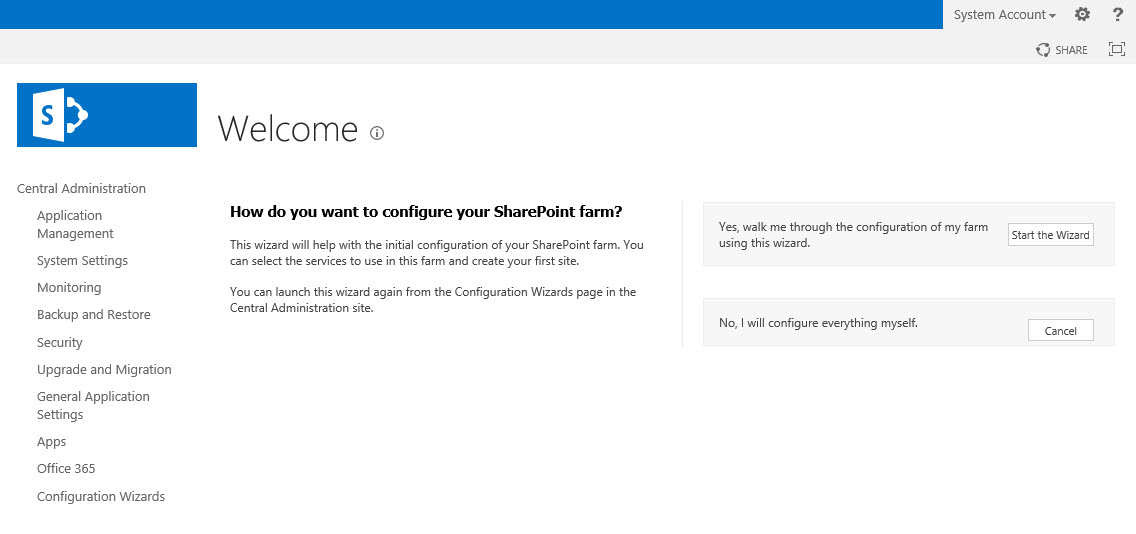Image resolution: width=1136 pixels, height=534 pixels.
Task: Go to General Application Settings
Action: (x=93, y=405)
